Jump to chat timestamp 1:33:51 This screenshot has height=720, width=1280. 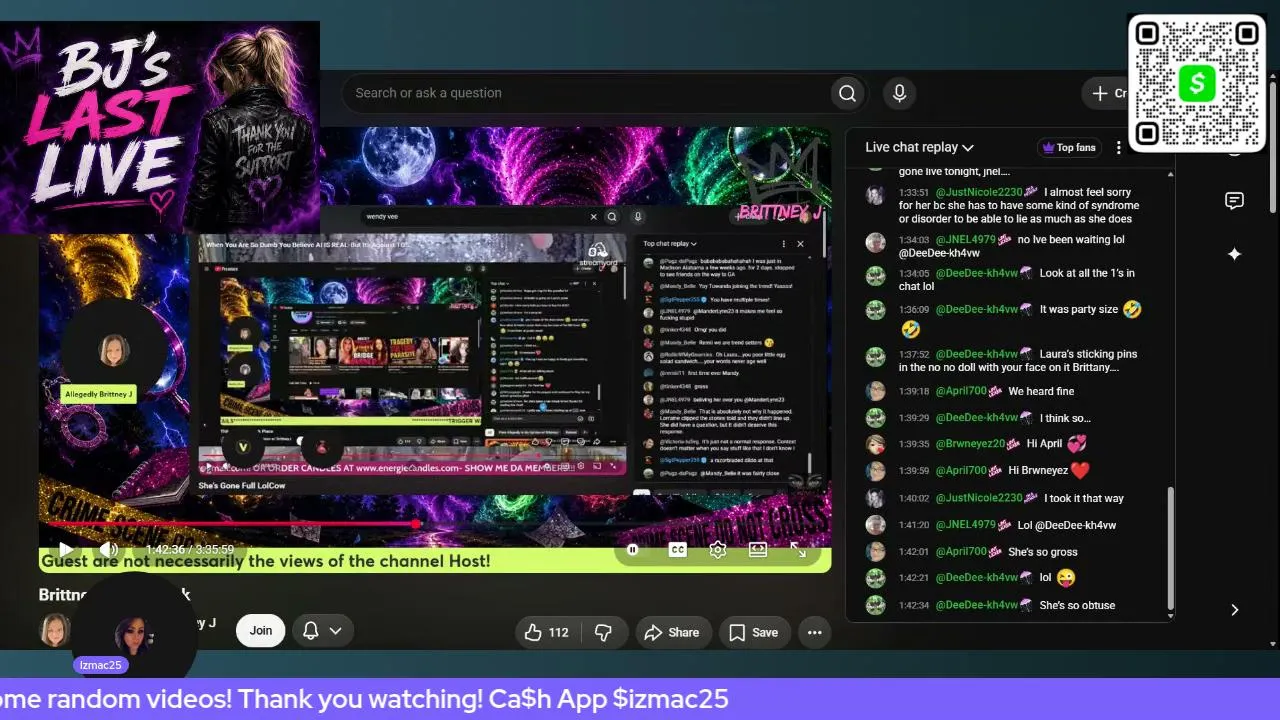click(914, 193)
